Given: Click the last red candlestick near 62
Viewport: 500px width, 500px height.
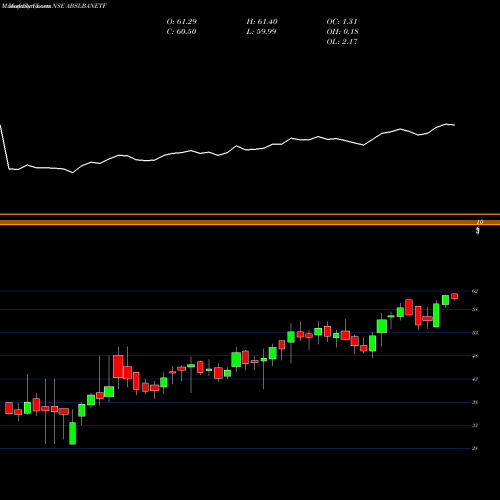Looking at the screenshot, I should point(455,296).
